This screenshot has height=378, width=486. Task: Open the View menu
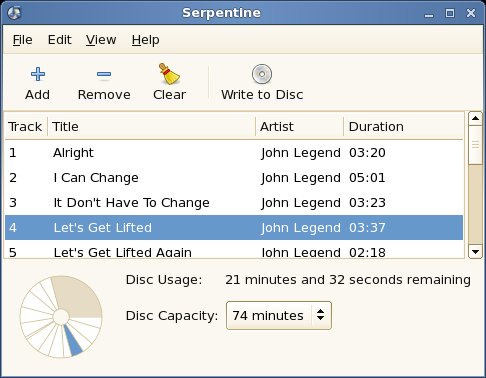coord(101,40)
